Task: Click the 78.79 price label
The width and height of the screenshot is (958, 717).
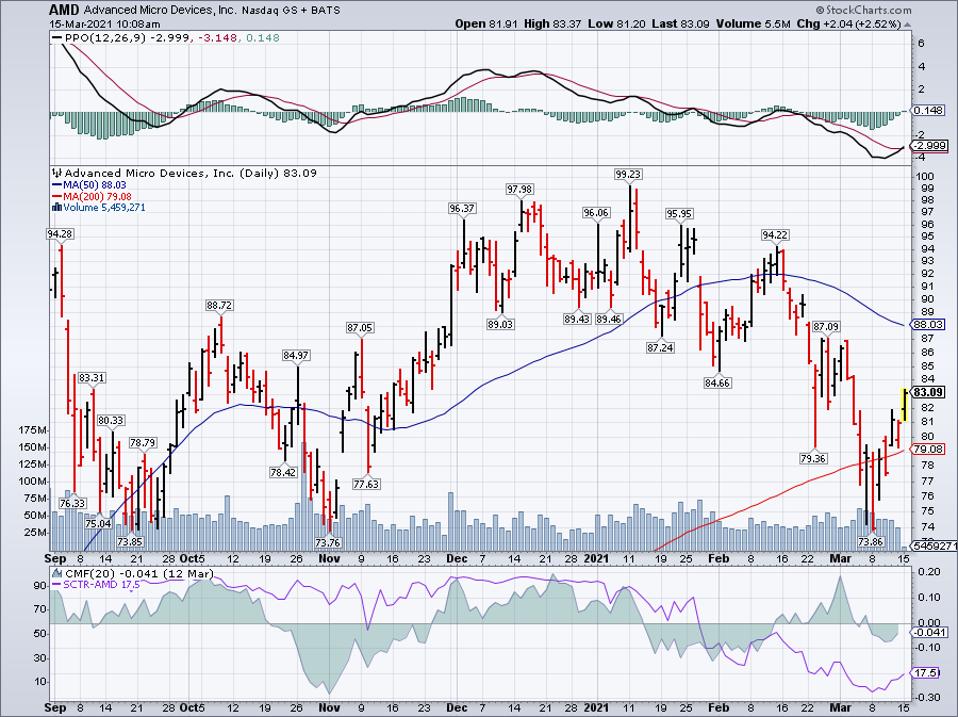Action: coord(143,442)
